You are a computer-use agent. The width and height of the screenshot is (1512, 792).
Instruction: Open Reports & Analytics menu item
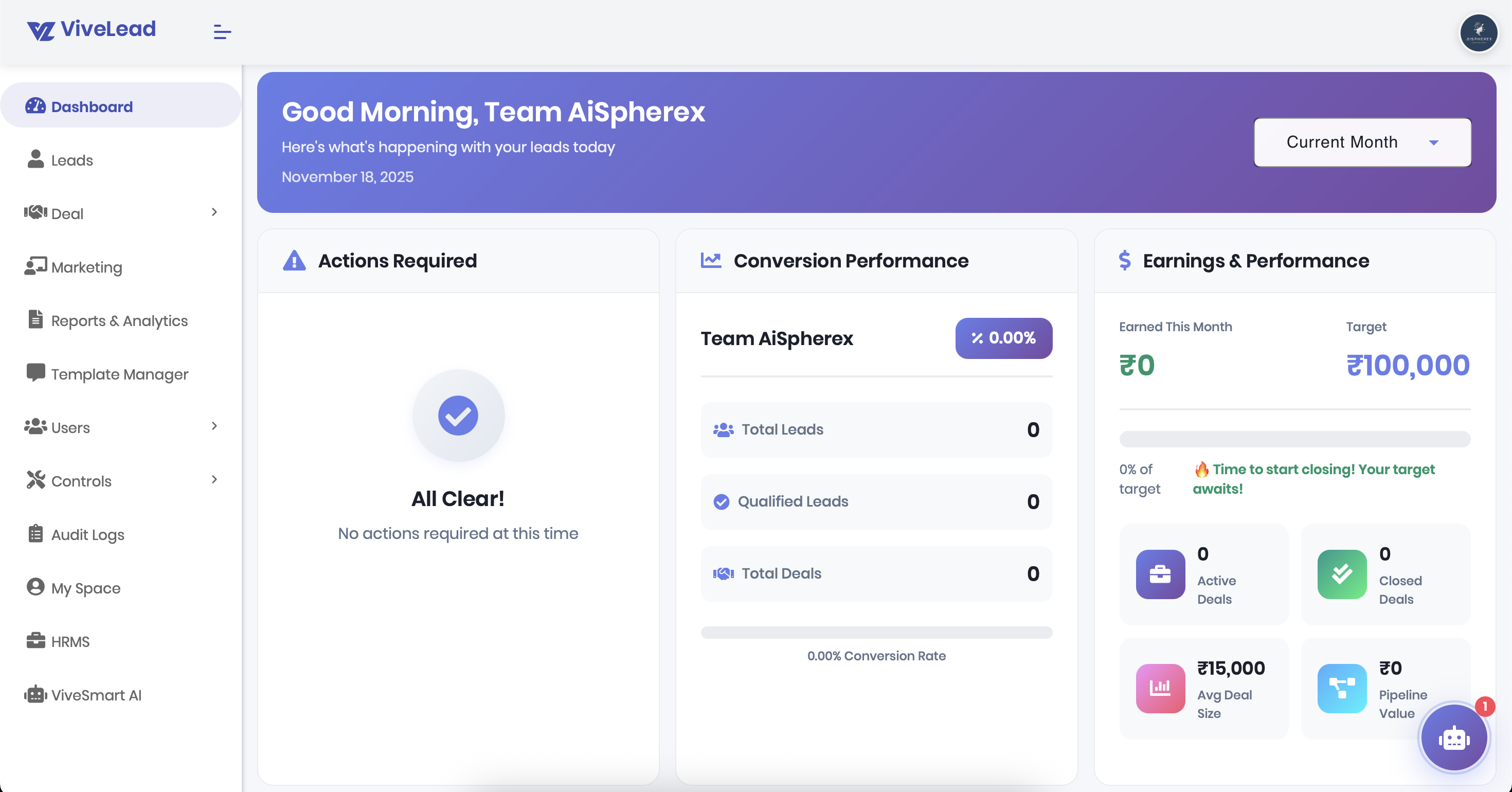pos(119,320)
